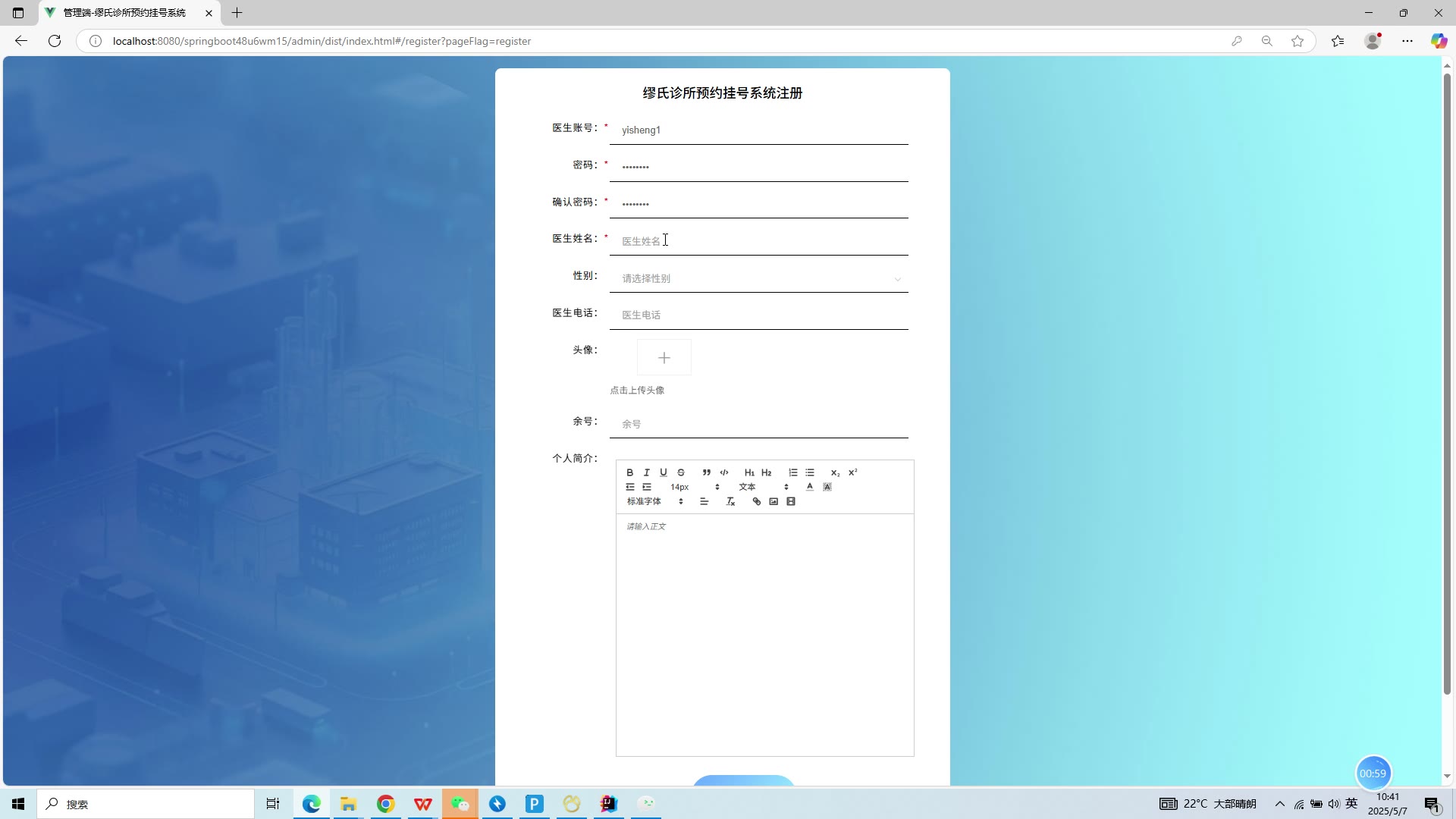1456x819 pixels.
Task: Apply superscript formatting
Action: point(852,472)
